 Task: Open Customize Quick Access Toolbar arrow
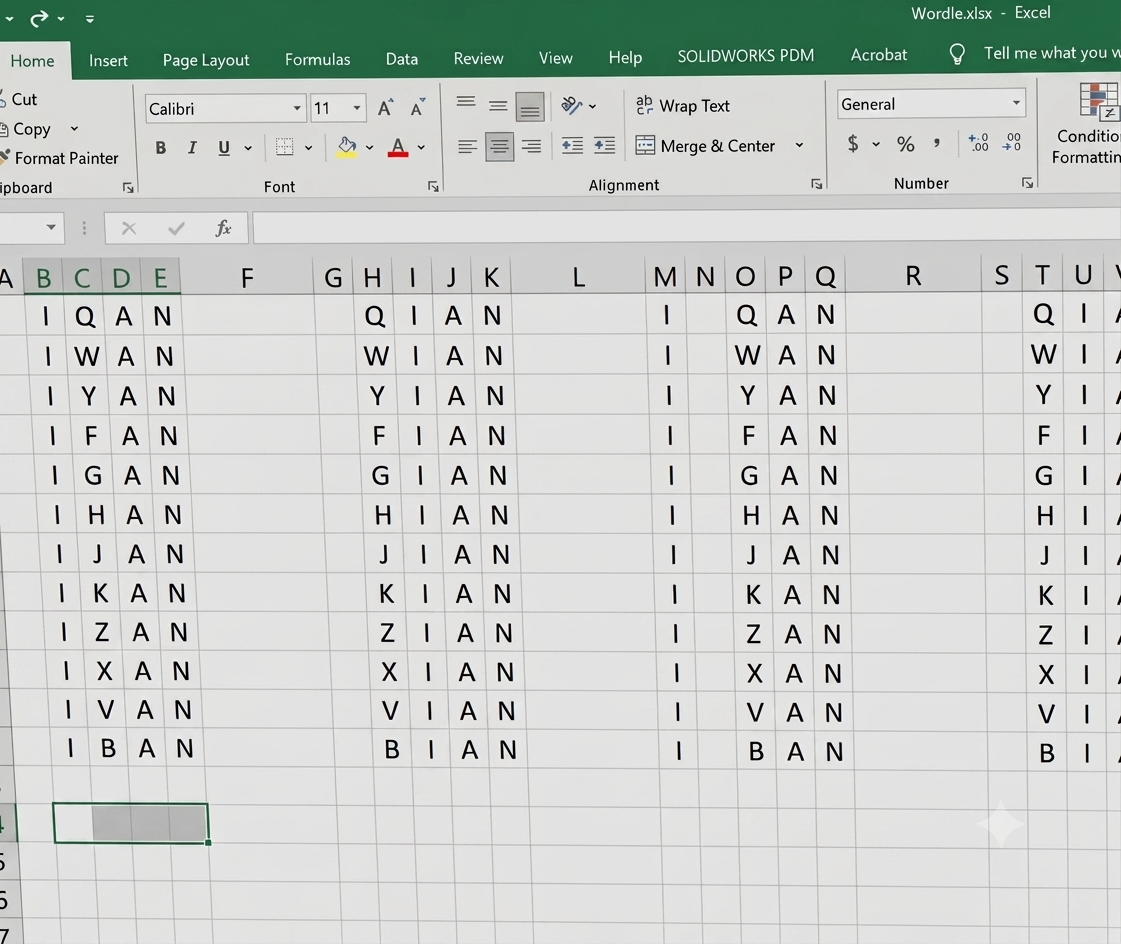pyautogui.click(x=89, y=19)
